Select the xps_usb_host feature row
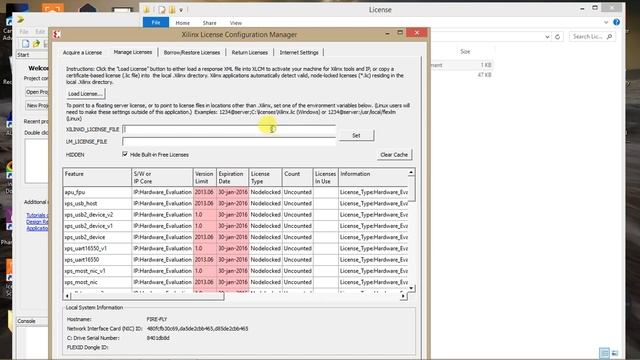This screenshot has width=640, height=360. (x=236, y=203)
